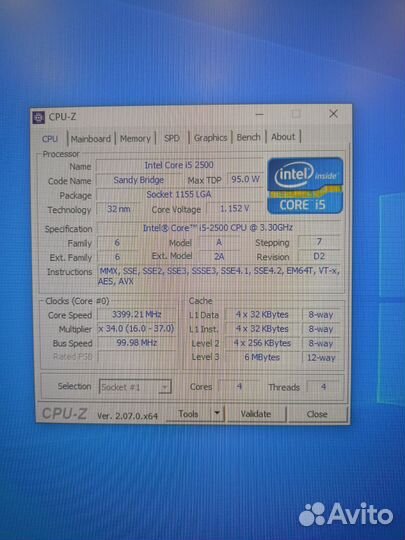
Task: Click the CPU-Z app icon in title bar
Action: pos(39,118)
